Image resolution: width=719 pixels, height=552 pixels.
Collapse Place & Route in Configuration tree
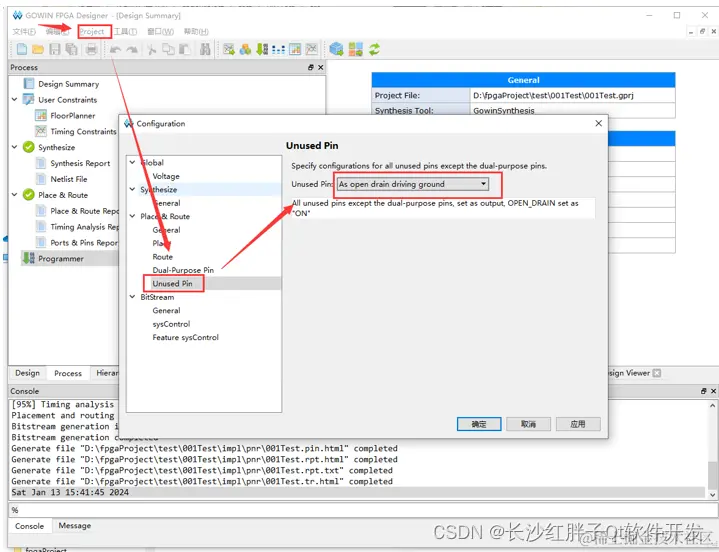point(132,216)
